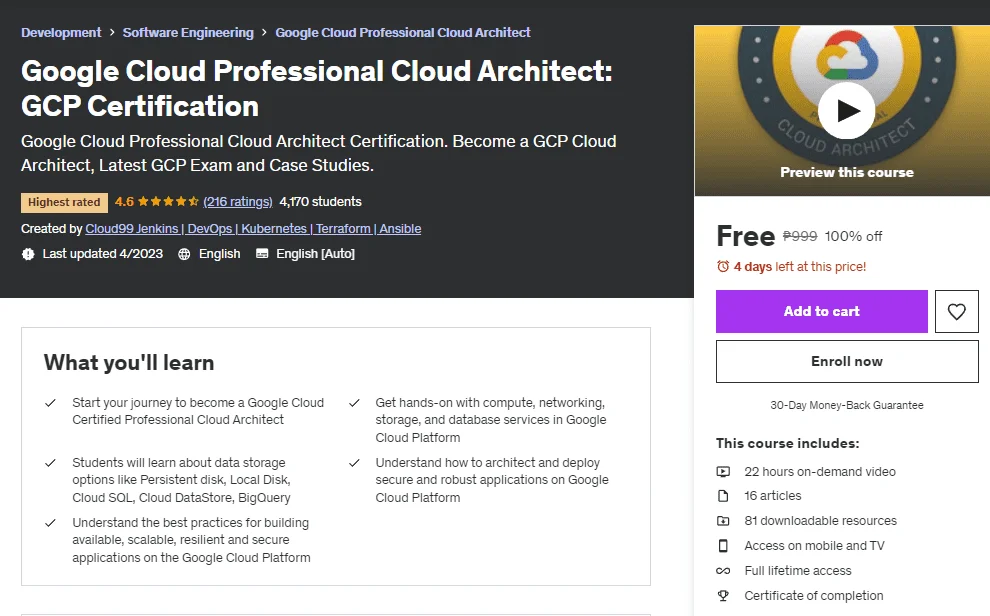Image resolution: width=990 pixels, height=616 pixels.
Task: Click checkmark beside 'Students will learn'
Action: (x=51, y=463)
